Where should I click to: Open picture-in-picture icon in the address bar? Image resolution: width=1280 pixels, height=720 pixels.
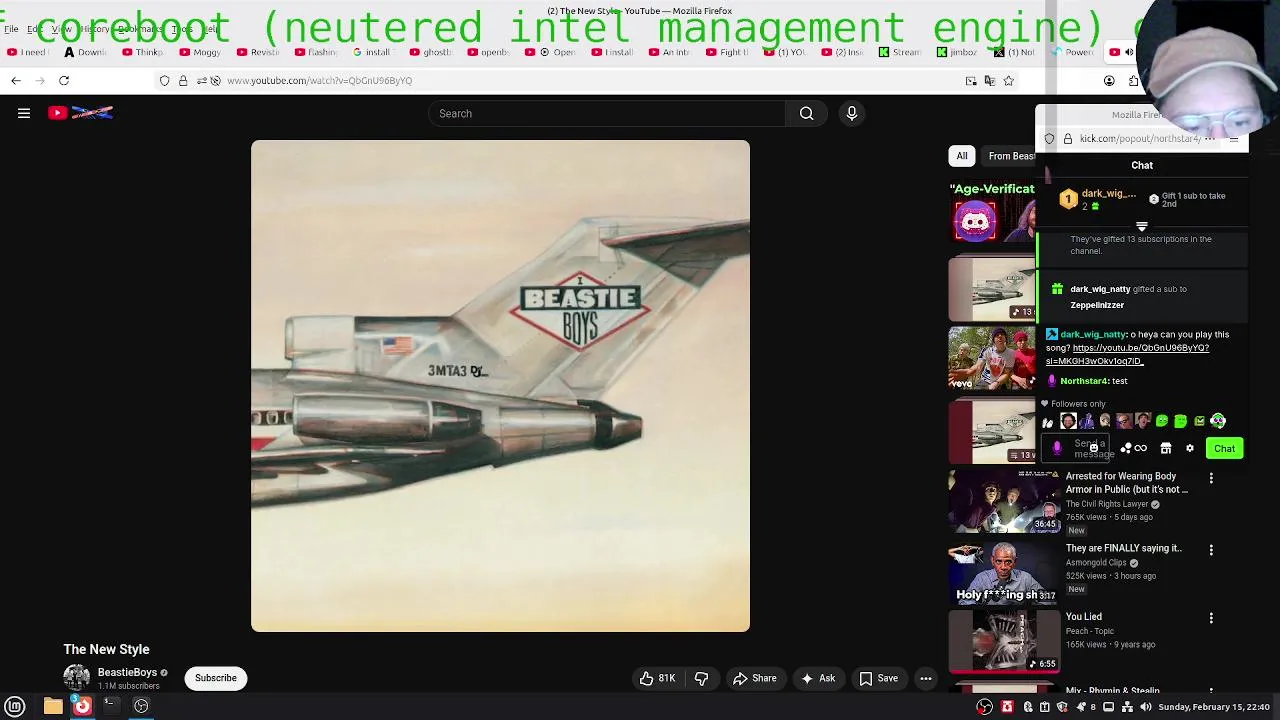coord(971,80)
